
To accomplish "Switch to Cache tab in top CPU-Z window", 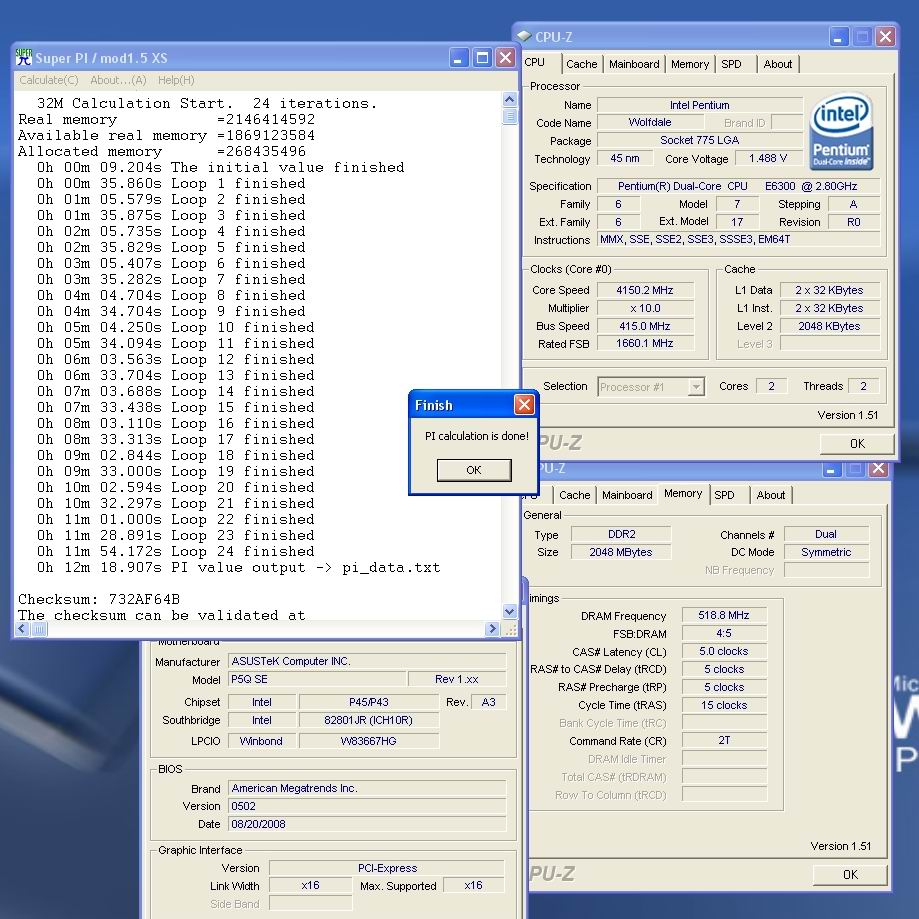I will 581,64.
